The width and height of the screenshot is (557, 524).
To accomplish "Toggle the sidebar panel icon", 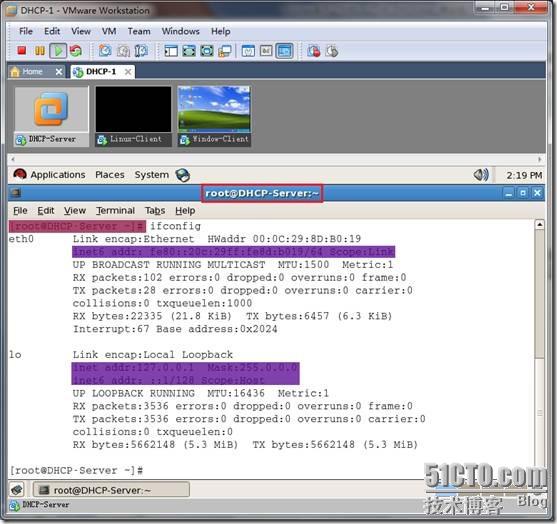I will pos(171,51).
